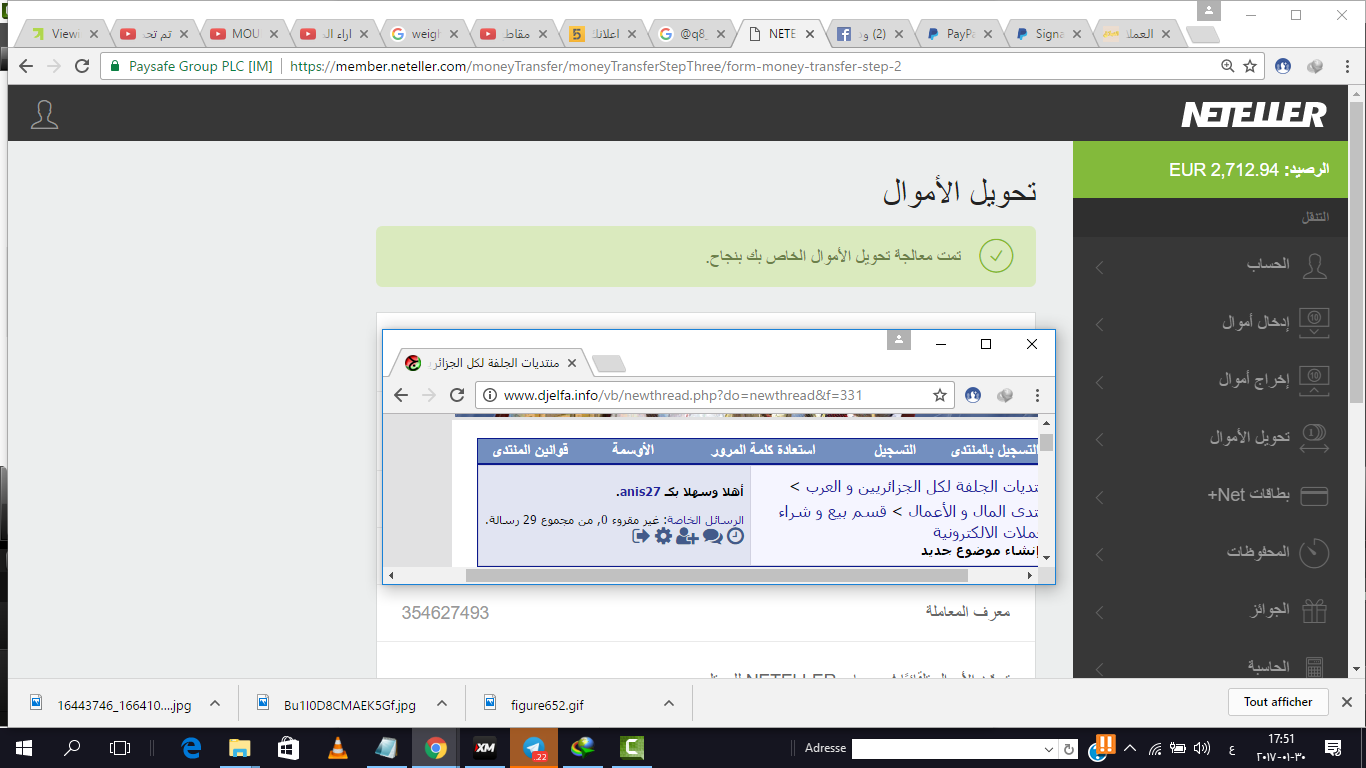
Task: Click the djelfa.info address bar
Action: [x=715, y=395]
